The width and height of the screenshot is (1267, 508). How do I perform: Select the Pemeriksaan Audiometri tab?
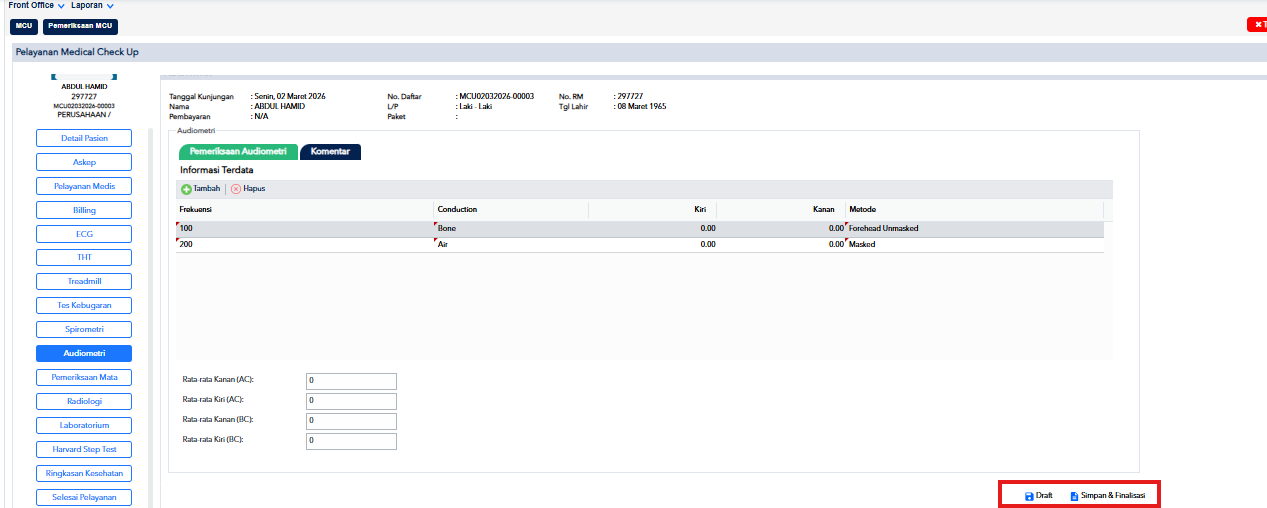point(238,152)
